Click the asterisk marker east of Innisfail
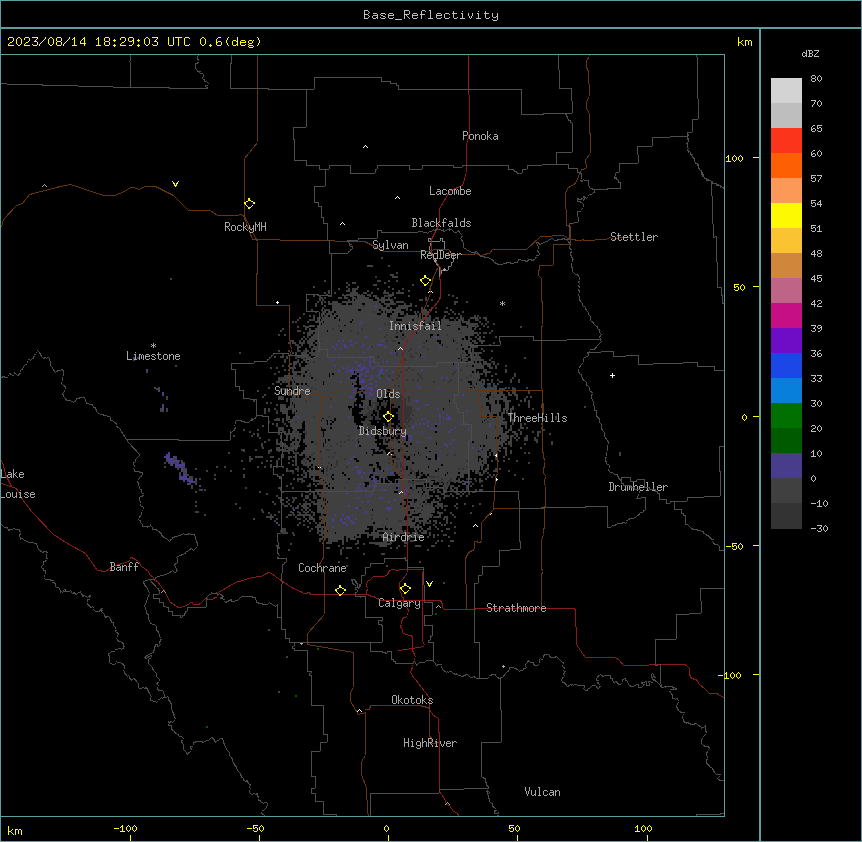The width and height of the screenshot is (862, 842). tap(502, 303)
